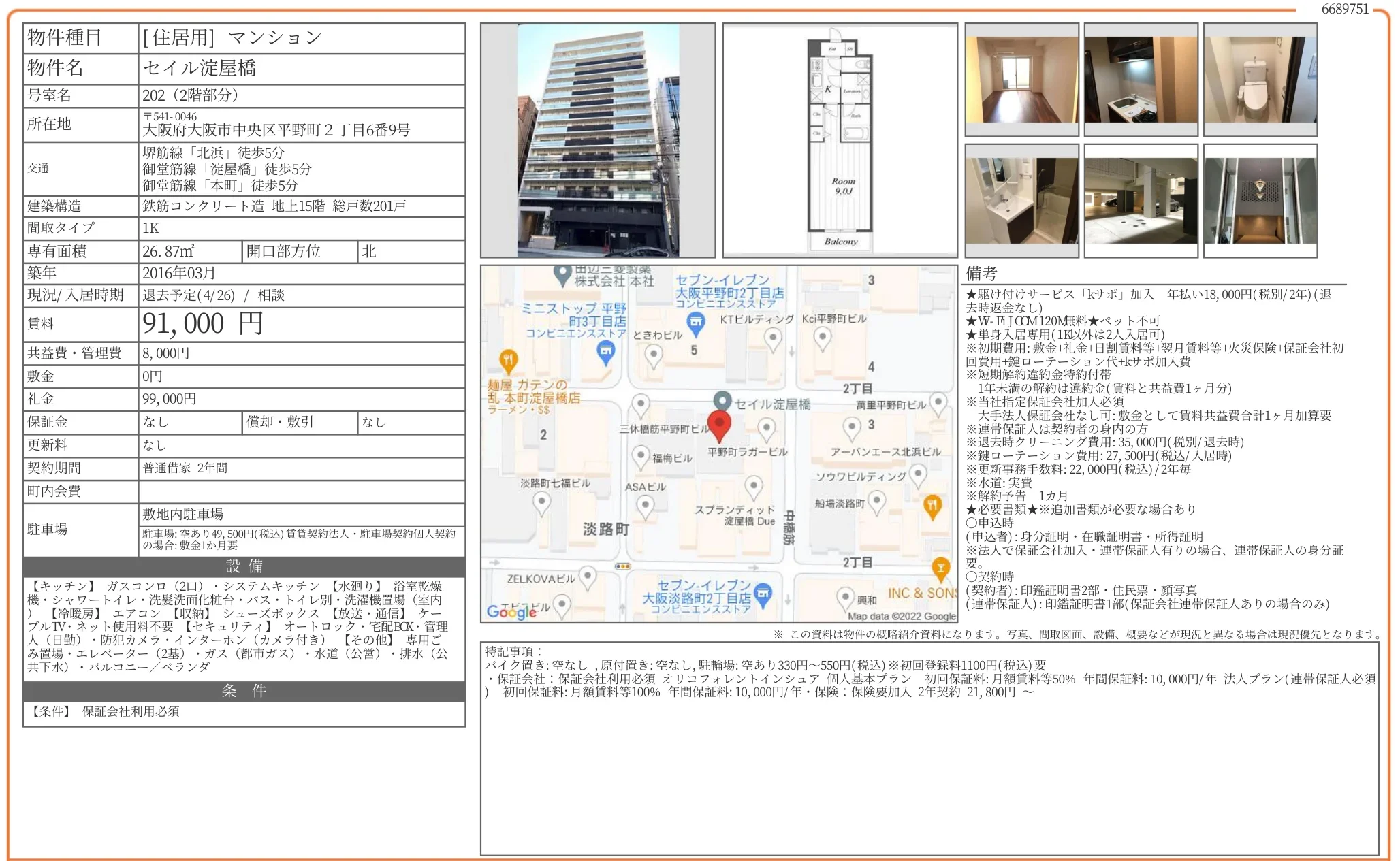The image size is (1400, 861).
Task: Click the grey pin for ASAビル
Action: click(x=645, y=505)
